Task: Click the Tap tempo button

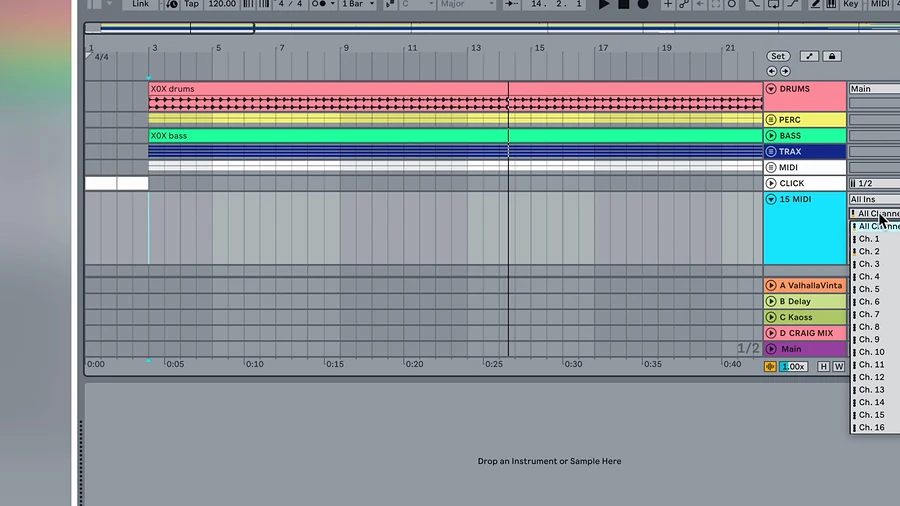Action: point(191,4)
